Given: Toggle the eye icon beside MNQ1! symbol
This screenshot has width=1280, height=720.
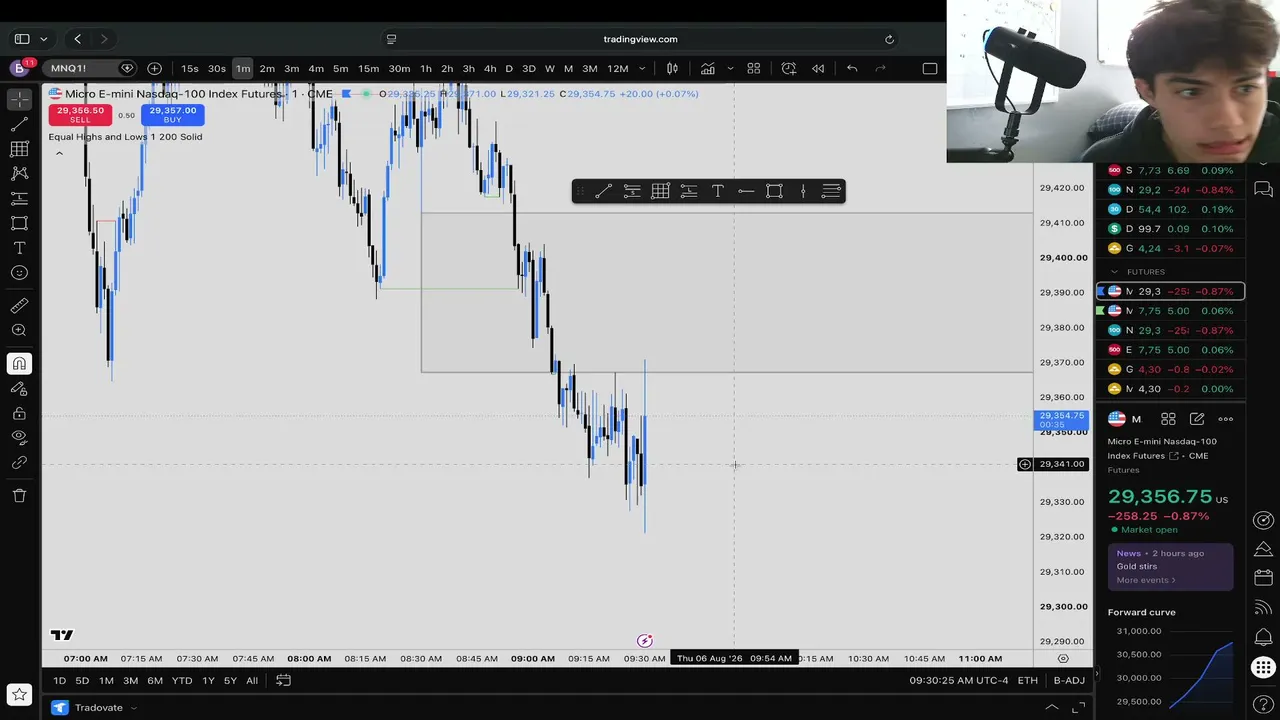Looking at the screenshot, I should point(127,68).
